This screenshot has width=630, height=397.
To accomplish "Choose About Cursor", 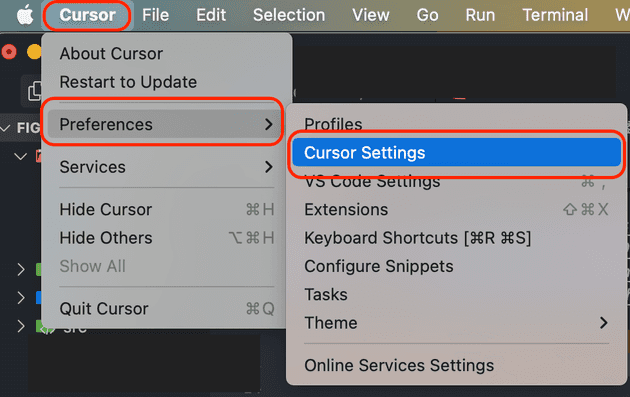I will click(111, 53).
